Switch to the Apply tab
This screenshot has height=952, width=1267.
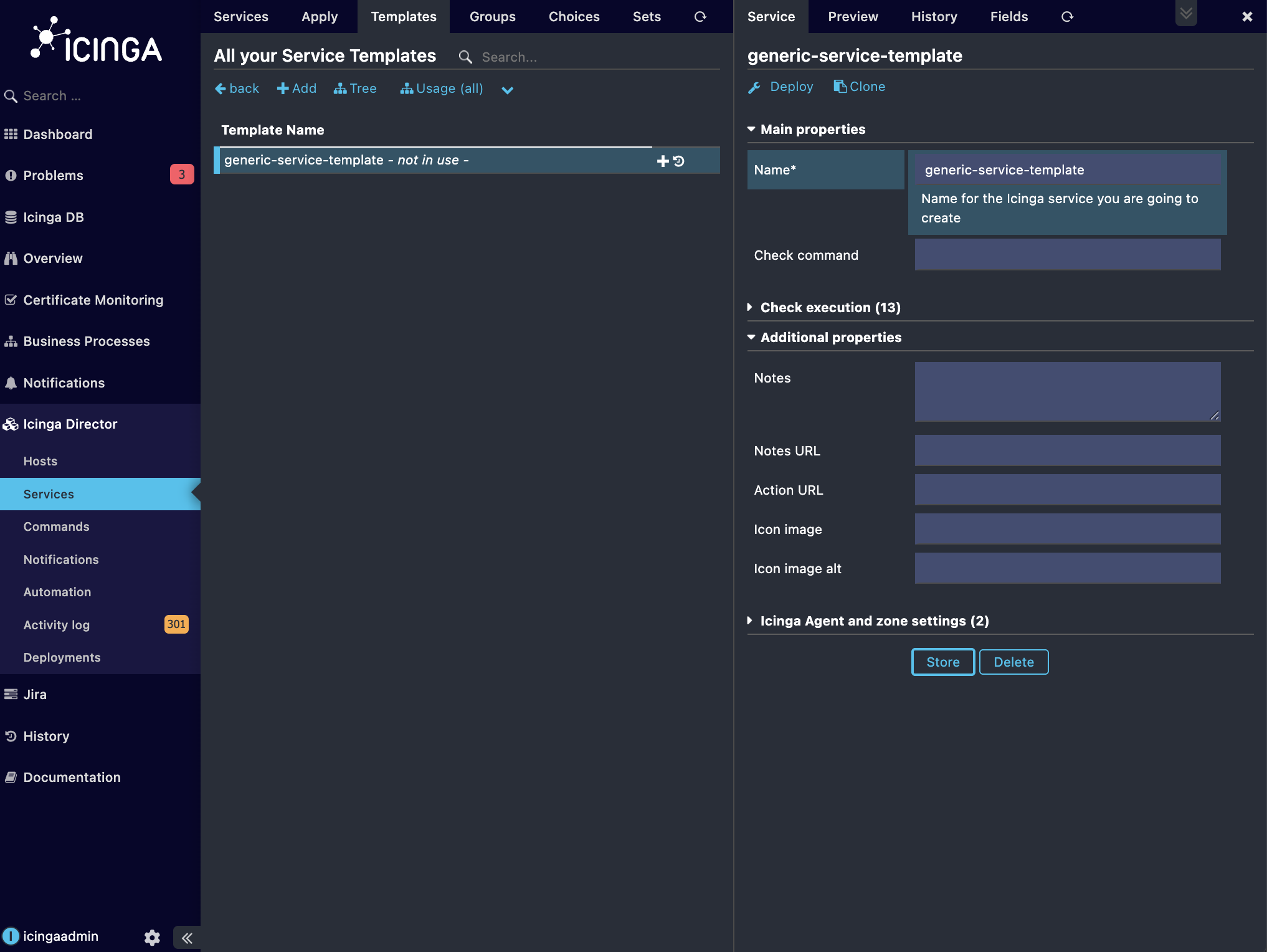319,16
